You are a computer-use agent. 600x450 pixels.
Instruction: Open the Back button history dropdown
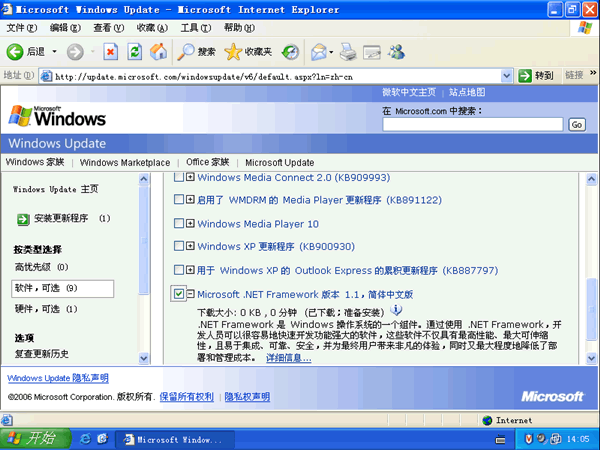tap(54, 52)
